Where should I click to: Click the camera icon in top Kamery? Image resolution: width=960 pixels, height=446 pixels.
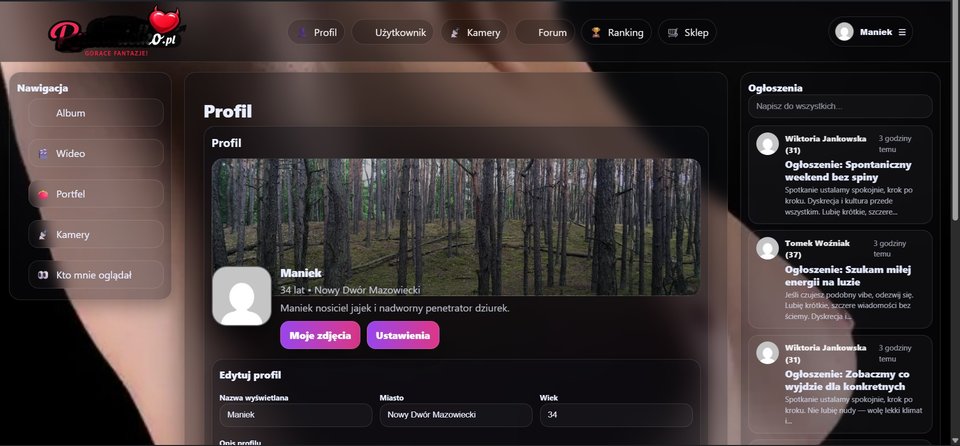[x=455, y=32]
